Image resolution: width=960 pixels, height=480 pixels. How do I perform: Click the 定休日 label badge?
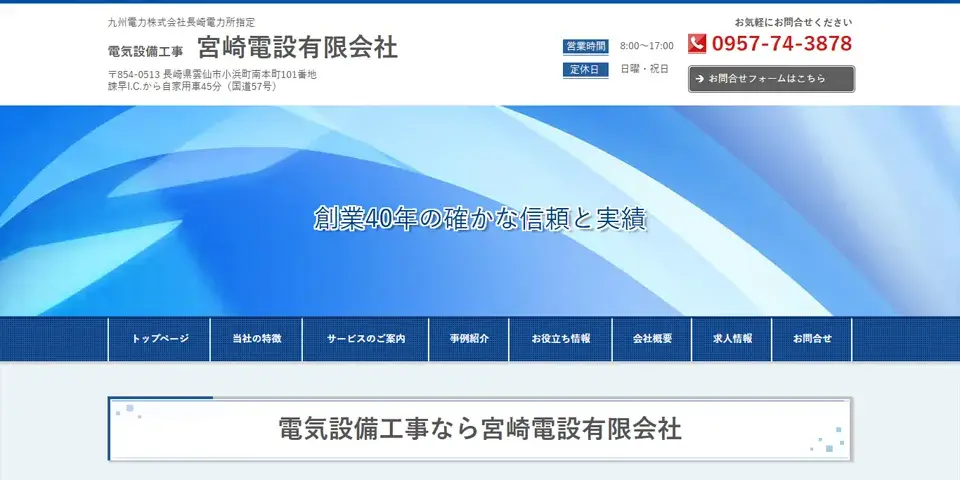pyautogui.click(x=585, y=69)
